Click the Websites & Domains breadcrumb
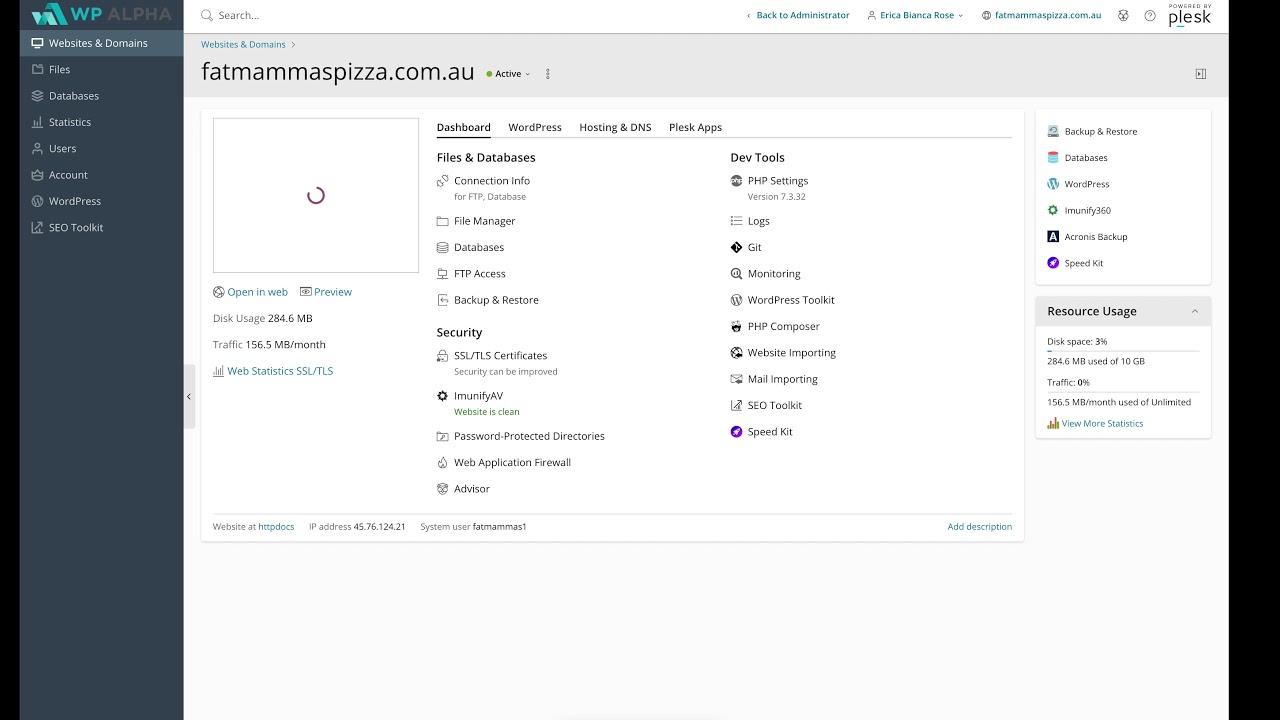The image size is (1280, 720). point(243,45)
